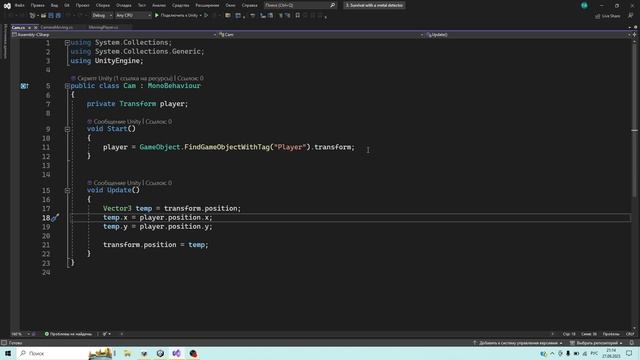Click the split editor icon at top right

tap(634, 35)
